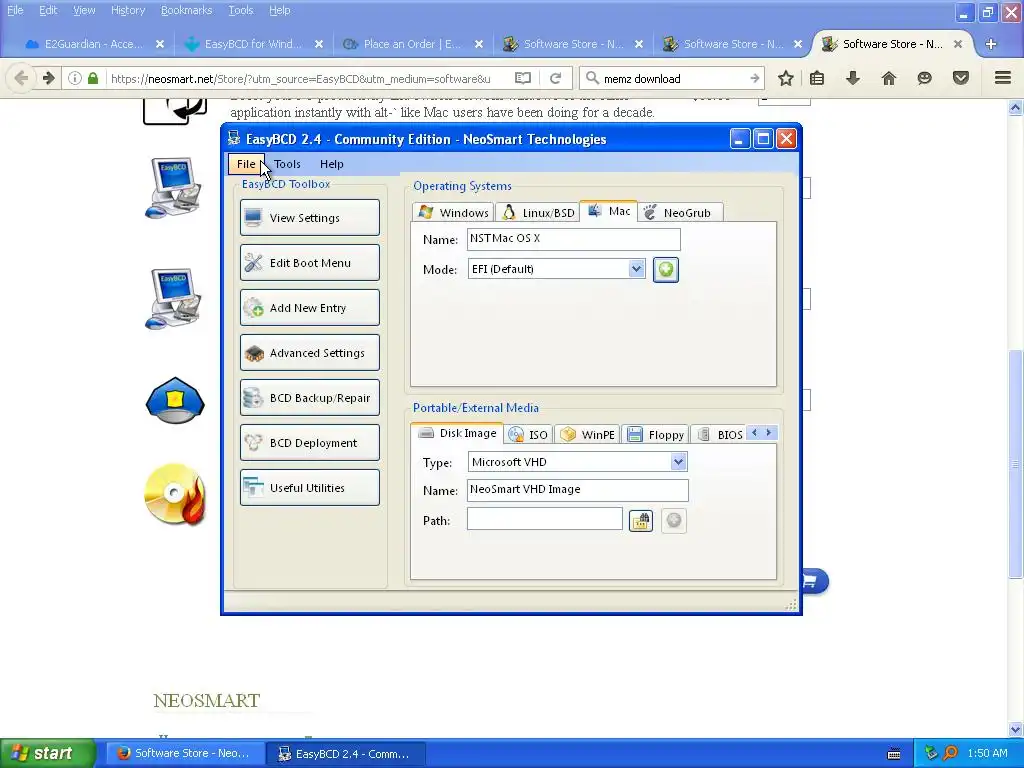Open Useful Utilities in the toolbox
The height and width of the screenshot is (768, 1024).
310,488
